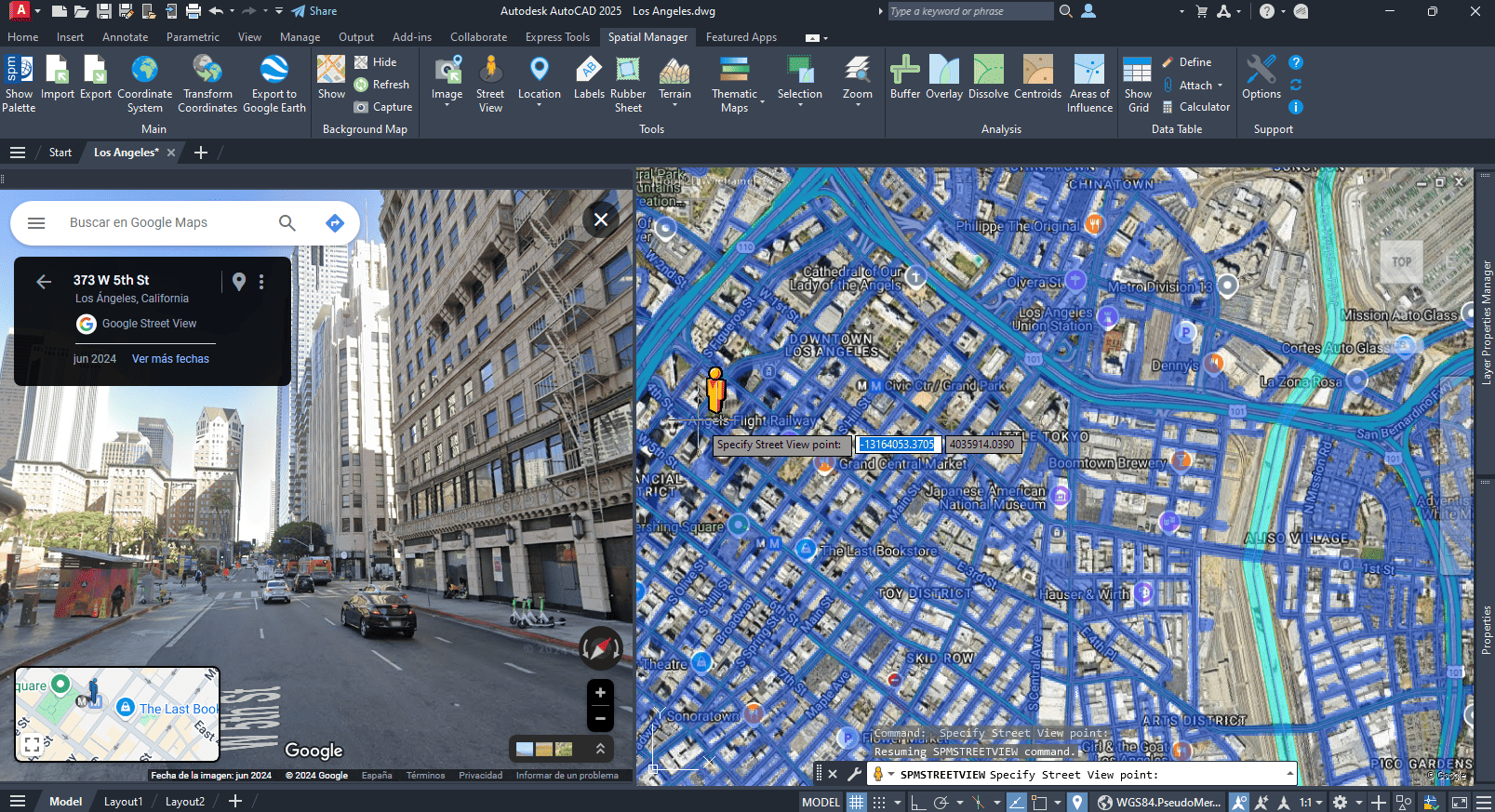Click the Street View compass icon
The image size is (1495, 812).
[600, 647]
